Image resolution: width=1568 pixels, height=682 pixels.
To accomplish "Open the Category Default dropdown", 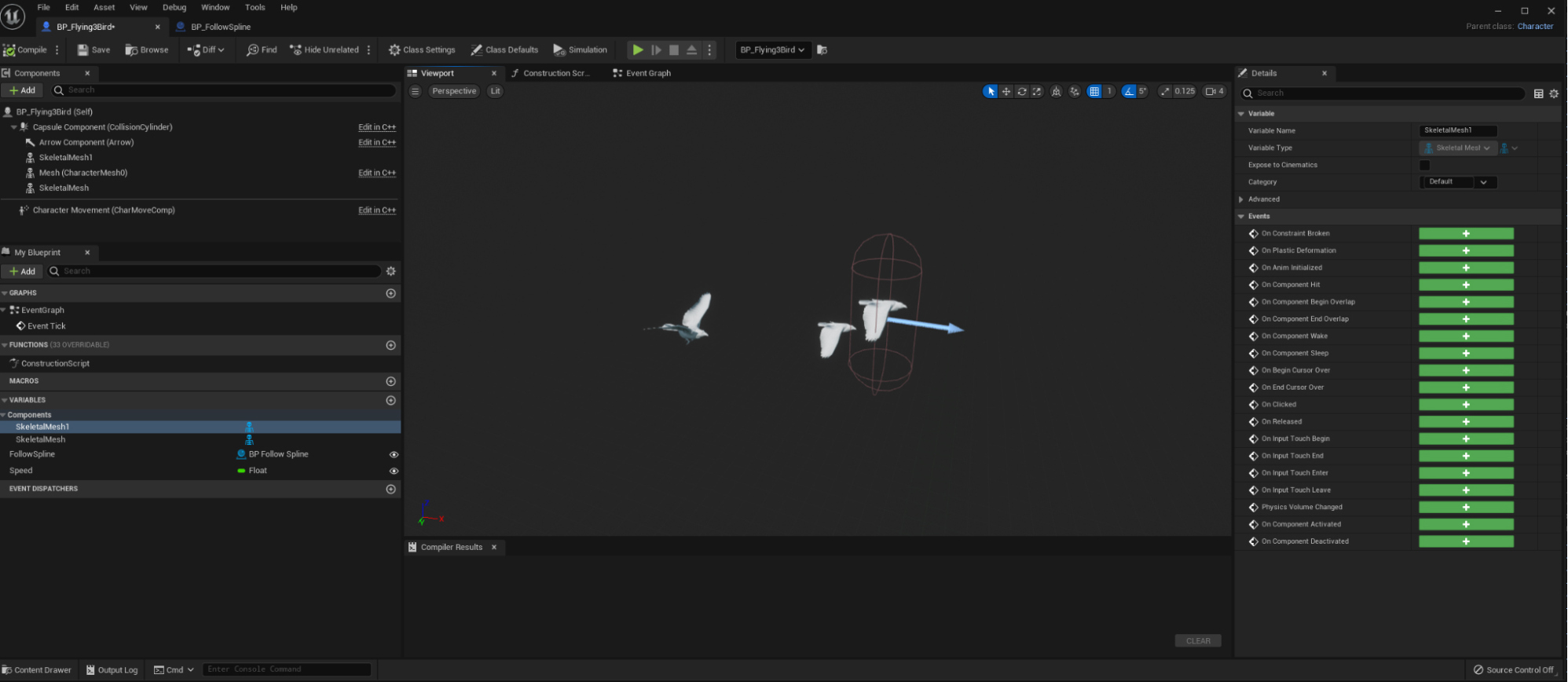I will 1458,182.
